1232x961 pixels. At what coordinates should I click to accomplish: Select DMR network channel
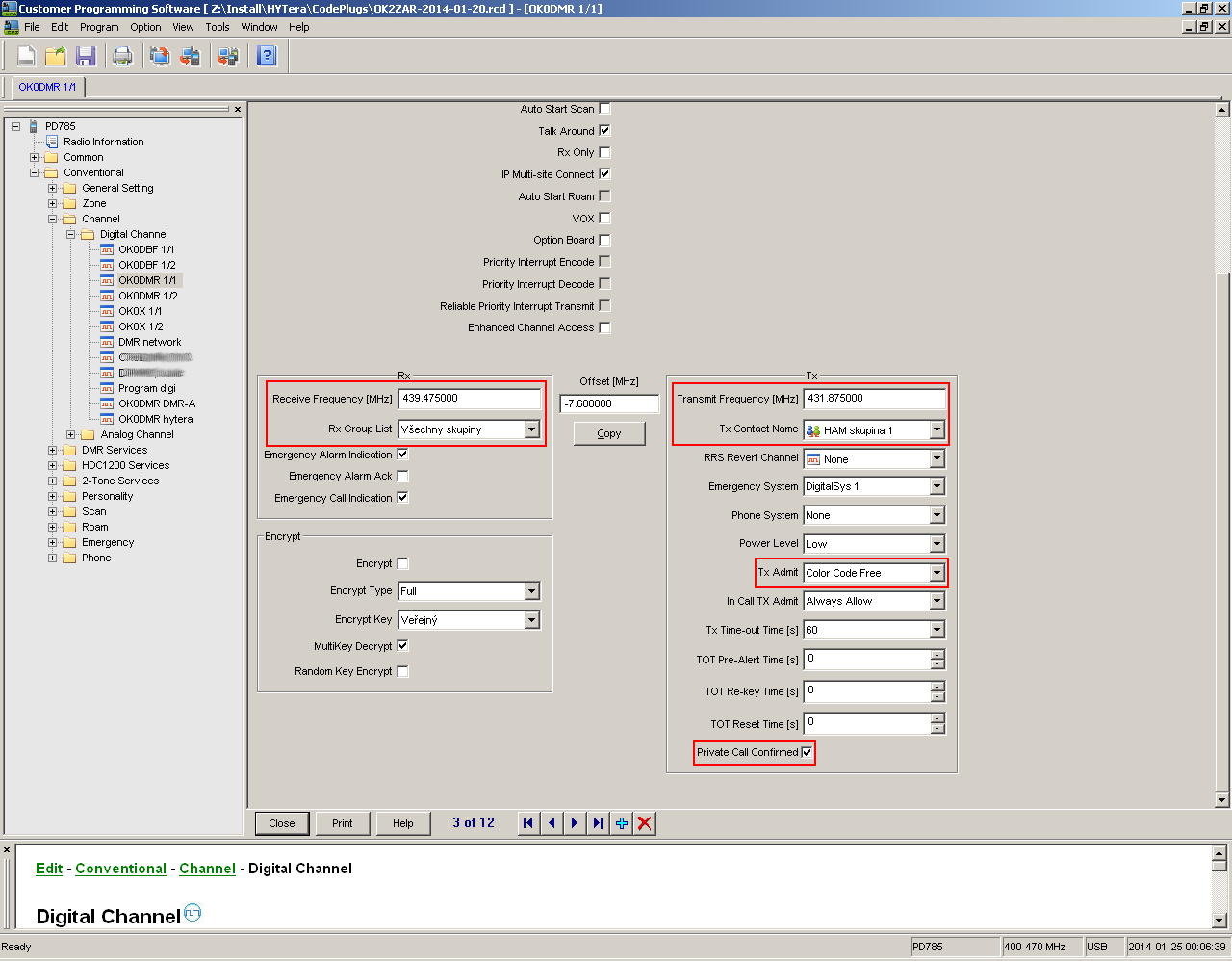149,342
